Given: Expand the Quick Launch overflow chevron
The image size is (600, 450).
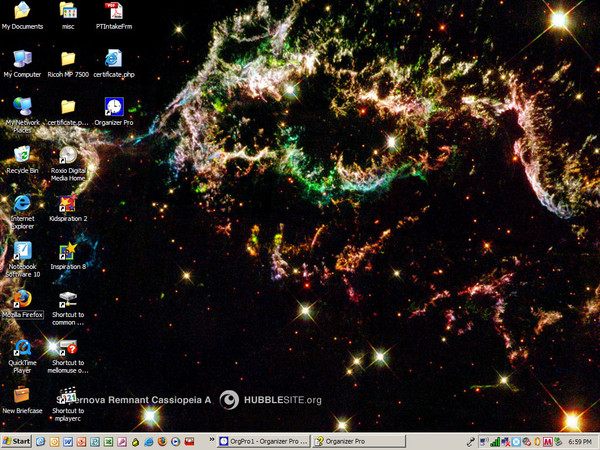Looking at the screenshot, I should pyautogui.click(x=212, y=441).
